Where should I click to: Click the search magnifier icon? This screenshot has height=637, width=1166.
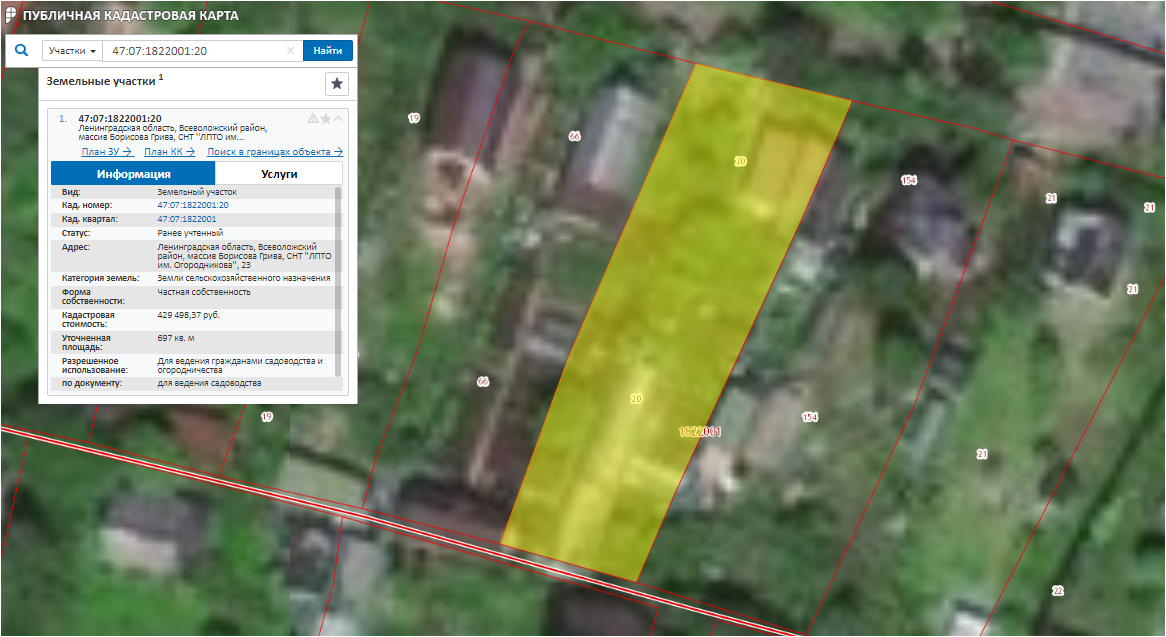(20, 50)
